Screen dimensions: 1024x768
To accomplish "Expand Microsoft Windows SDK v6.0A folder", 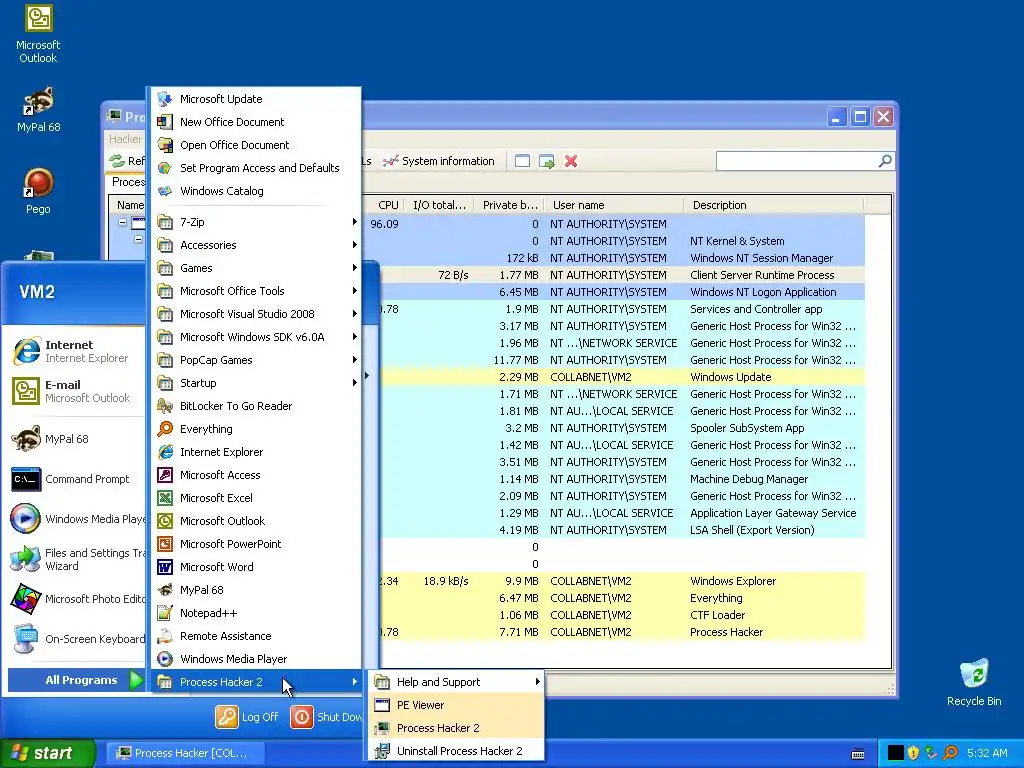I will tap(257, 337).
